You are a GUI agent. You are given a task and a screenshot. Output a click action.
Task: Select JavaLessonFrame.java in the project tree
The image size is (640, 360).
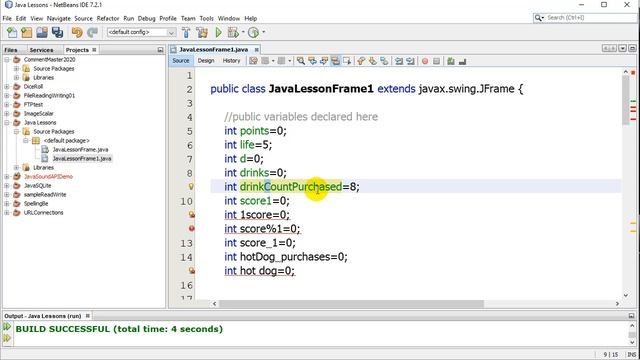point(80,150)
